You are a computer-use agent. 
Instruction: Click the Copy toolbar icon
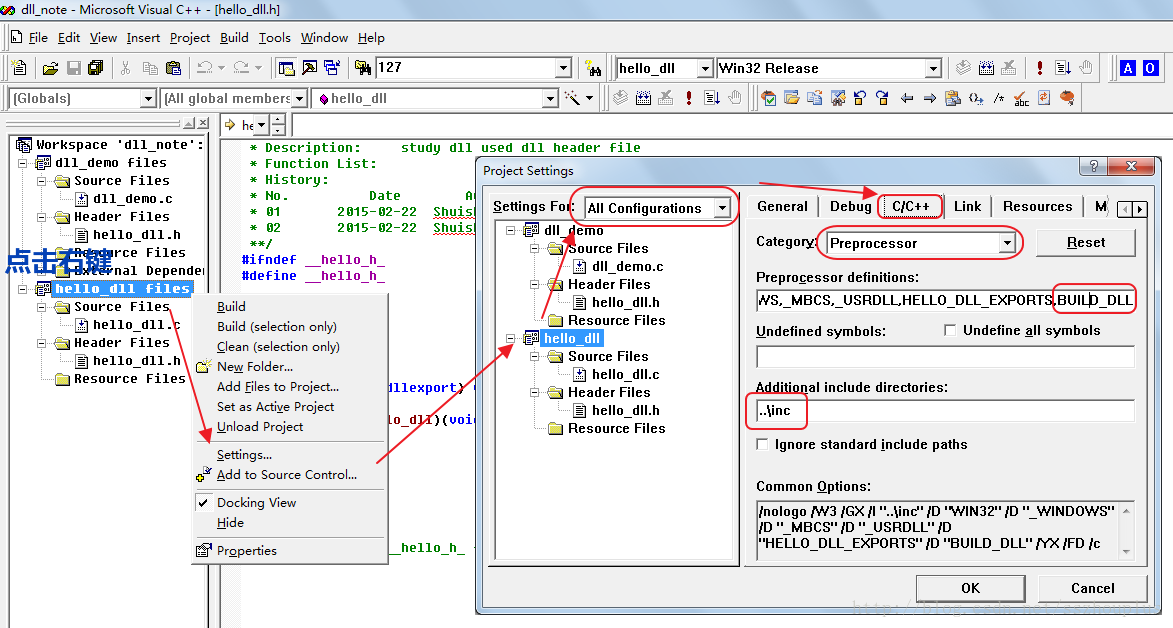point(150,68)
